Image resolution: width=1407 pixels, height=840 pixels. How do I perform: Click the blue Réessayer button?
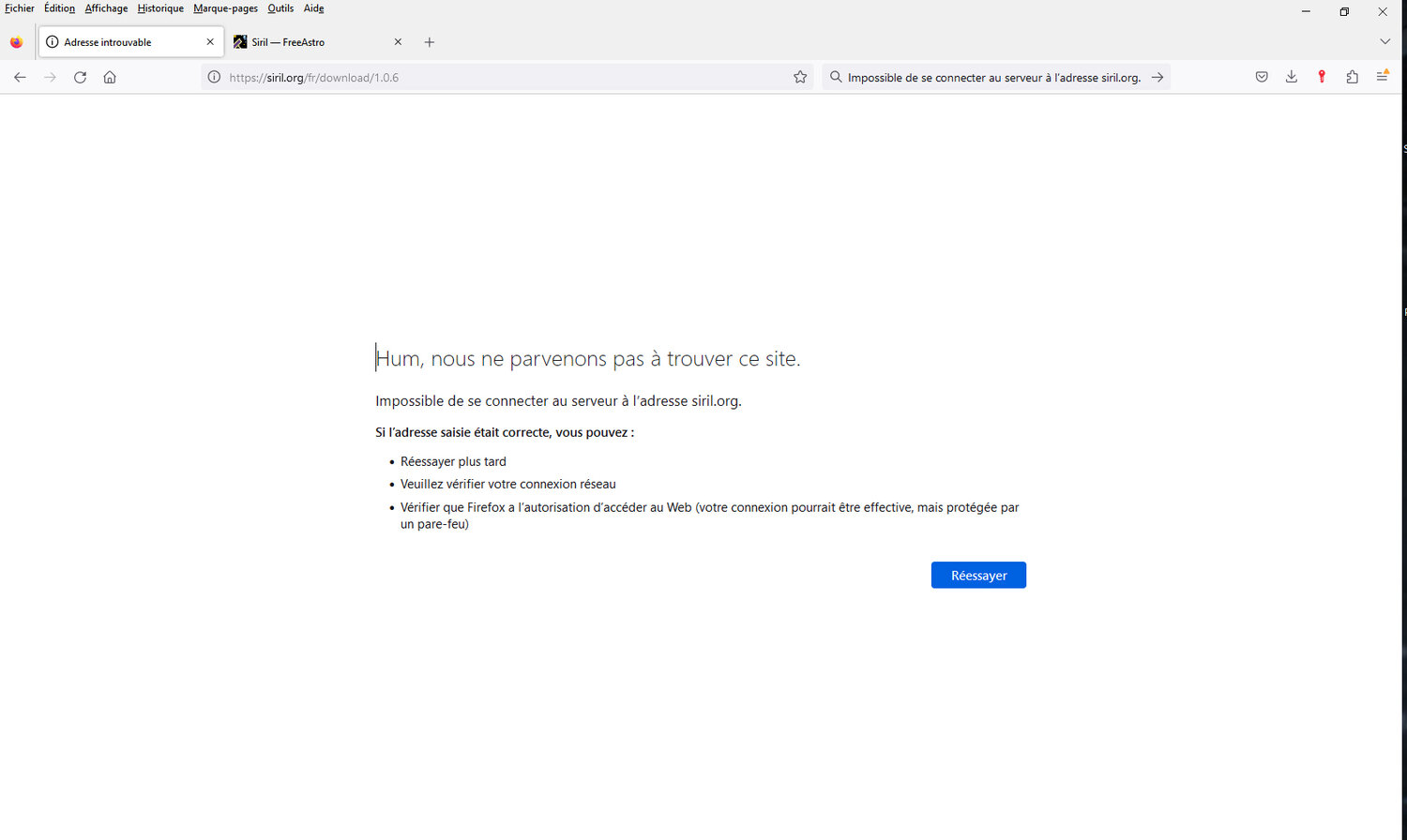point(978,575)
